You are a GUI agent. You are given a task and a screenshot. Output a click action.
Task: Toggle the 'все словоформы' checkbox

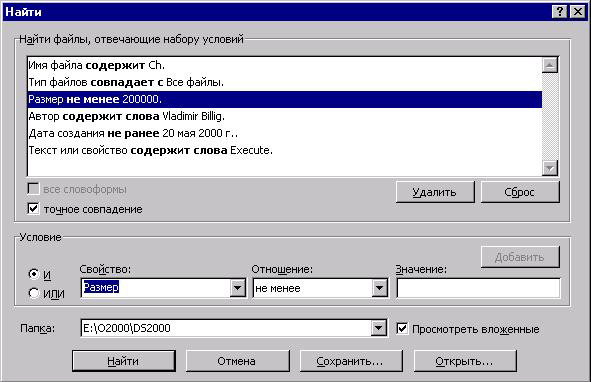click(33, 189)
